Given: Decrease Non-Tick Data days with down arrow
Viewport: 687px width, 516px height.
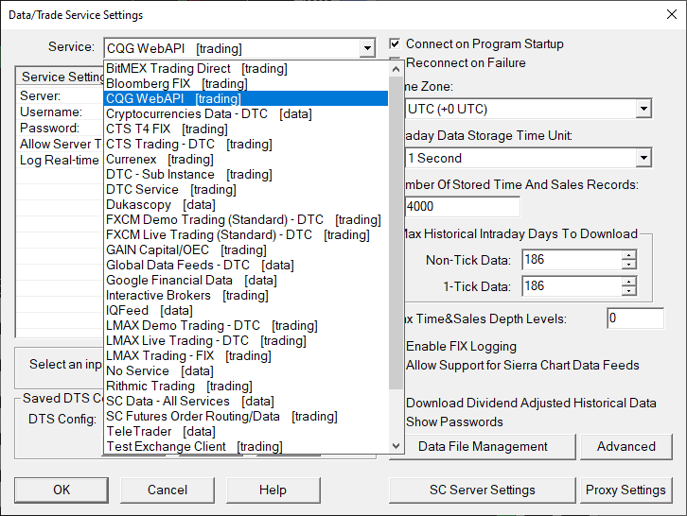Looking at the screenshot, I should [x=629, y=265].
